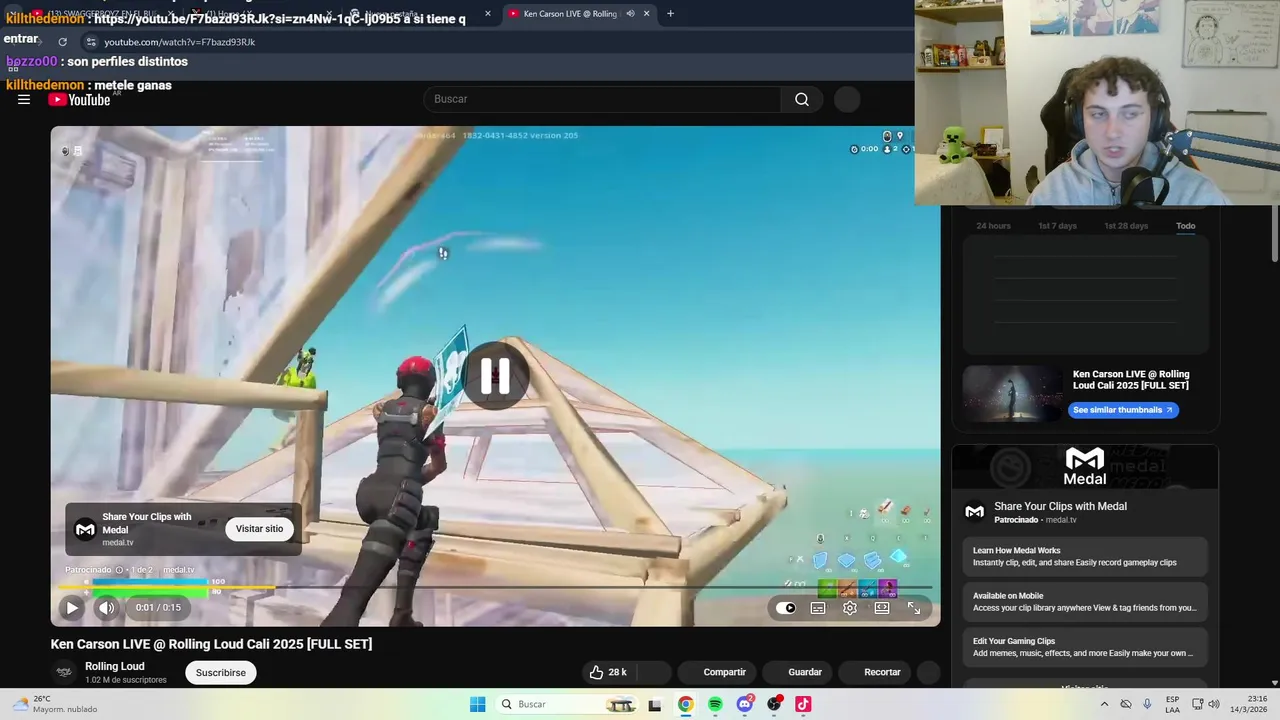The image size is (1280, 720).
Task: Click the Visitar sitio ad button
Action: [x=259, y=528]
